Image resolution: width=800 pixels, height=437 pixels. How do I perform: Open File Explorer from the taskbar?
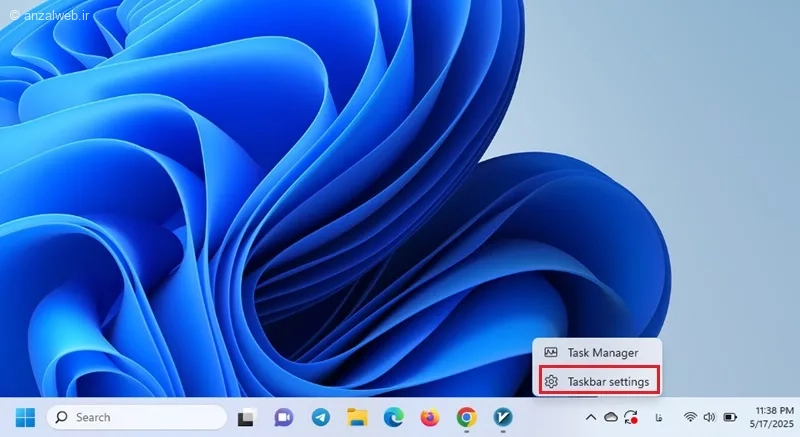[357, 418]
